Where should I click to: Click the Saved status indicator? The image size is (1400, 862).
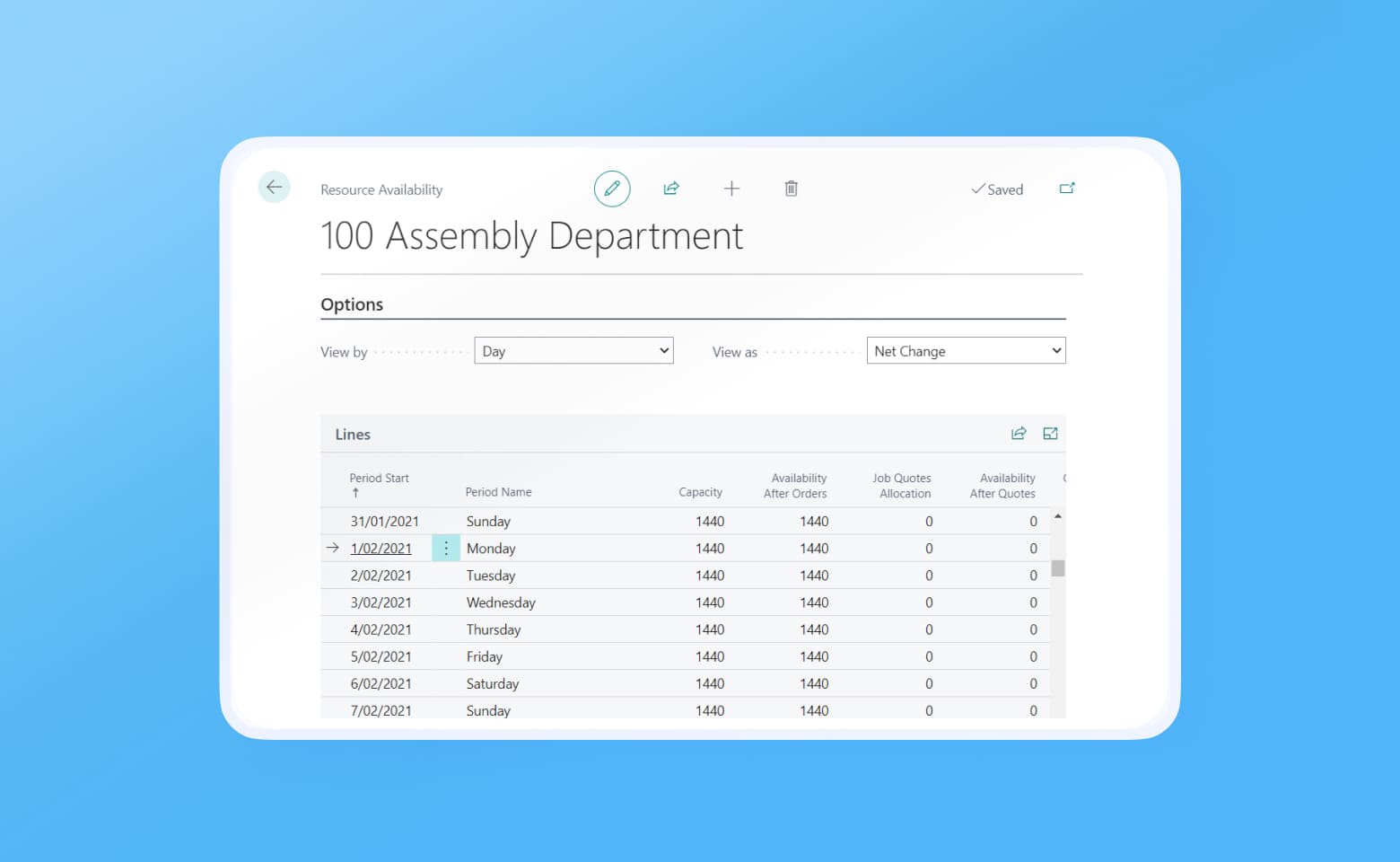coord(997,189)
